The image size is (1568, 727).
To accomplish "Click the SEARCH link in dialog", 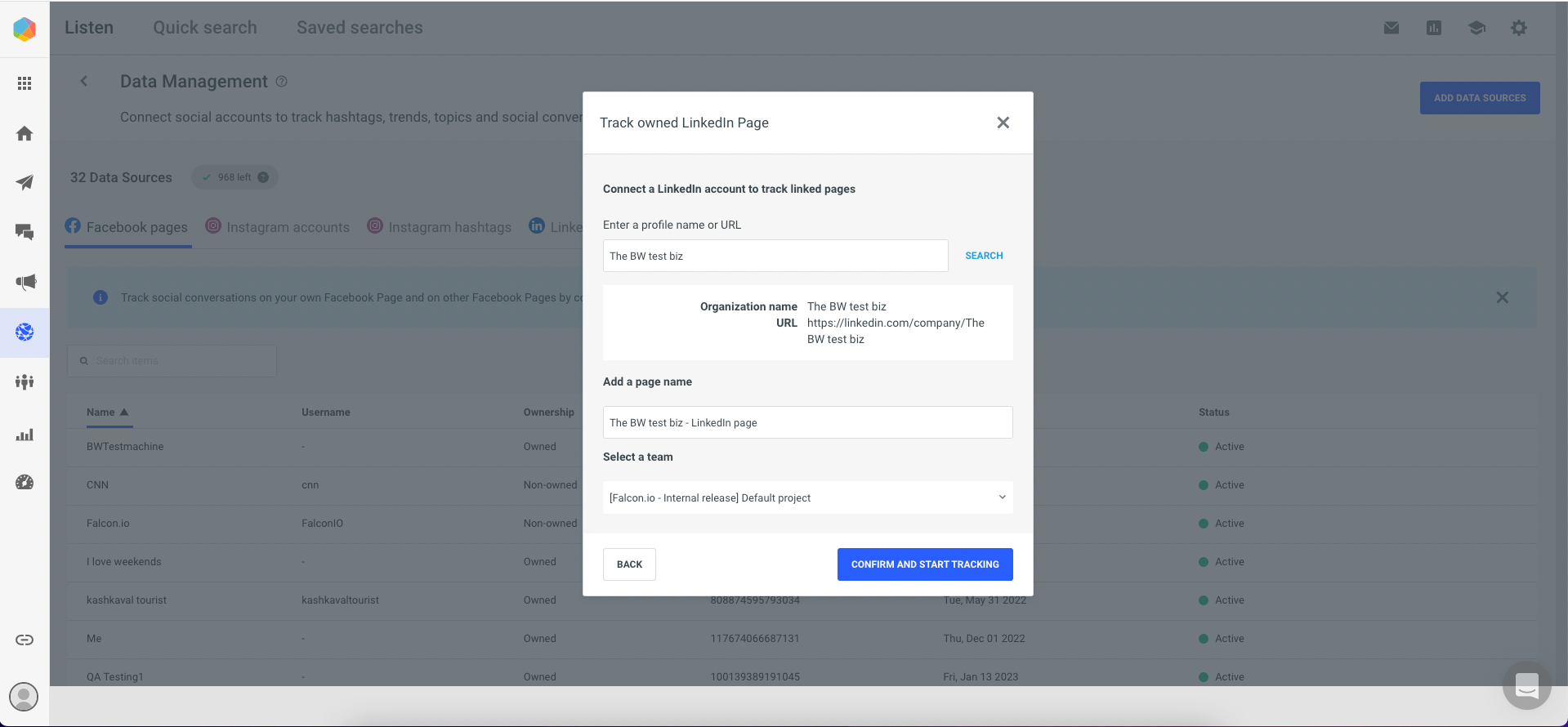I will (984, 256).
